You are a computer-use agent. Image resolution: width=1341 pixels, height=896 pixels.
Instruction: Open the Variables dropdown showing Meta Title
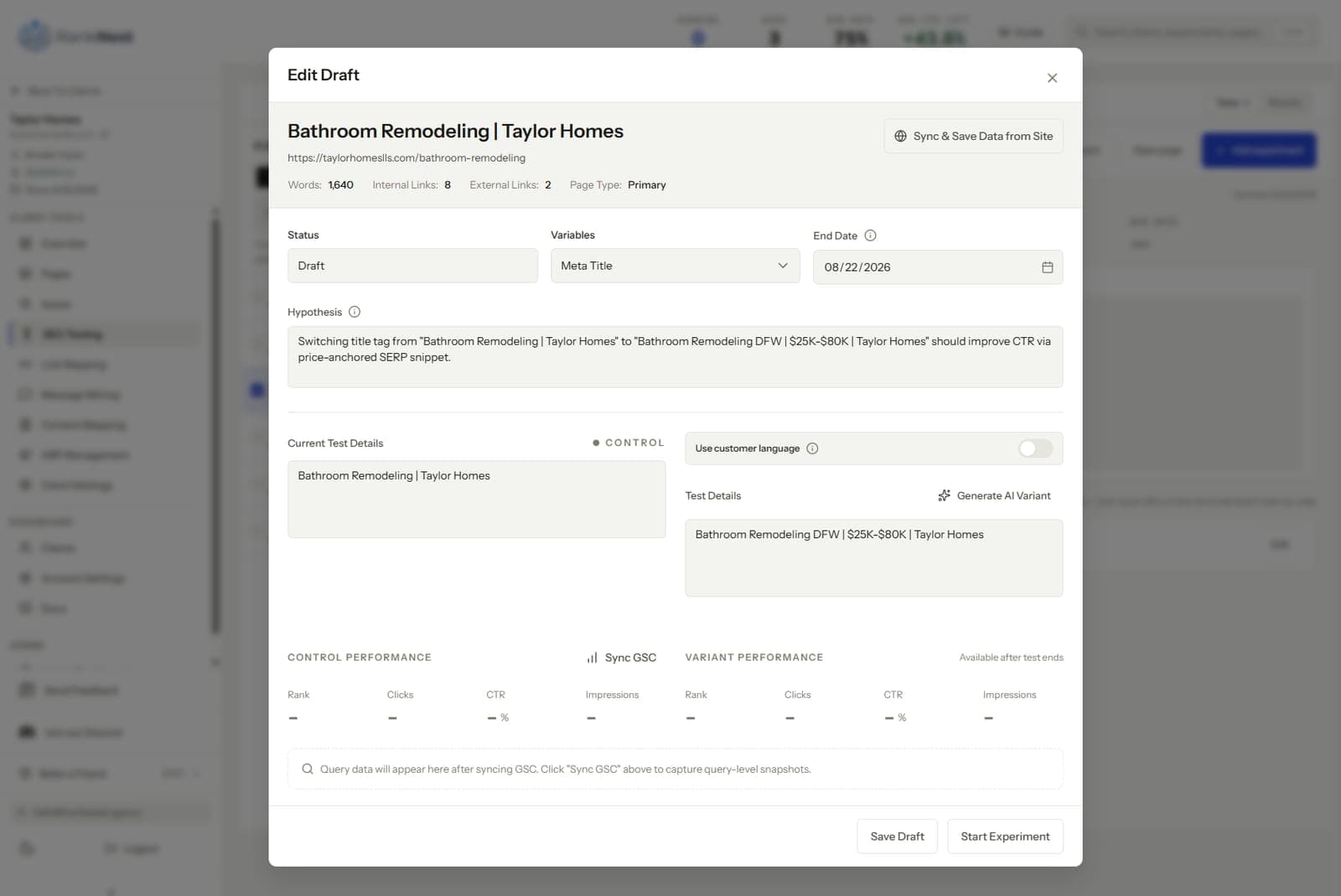(x=675, y=266)
